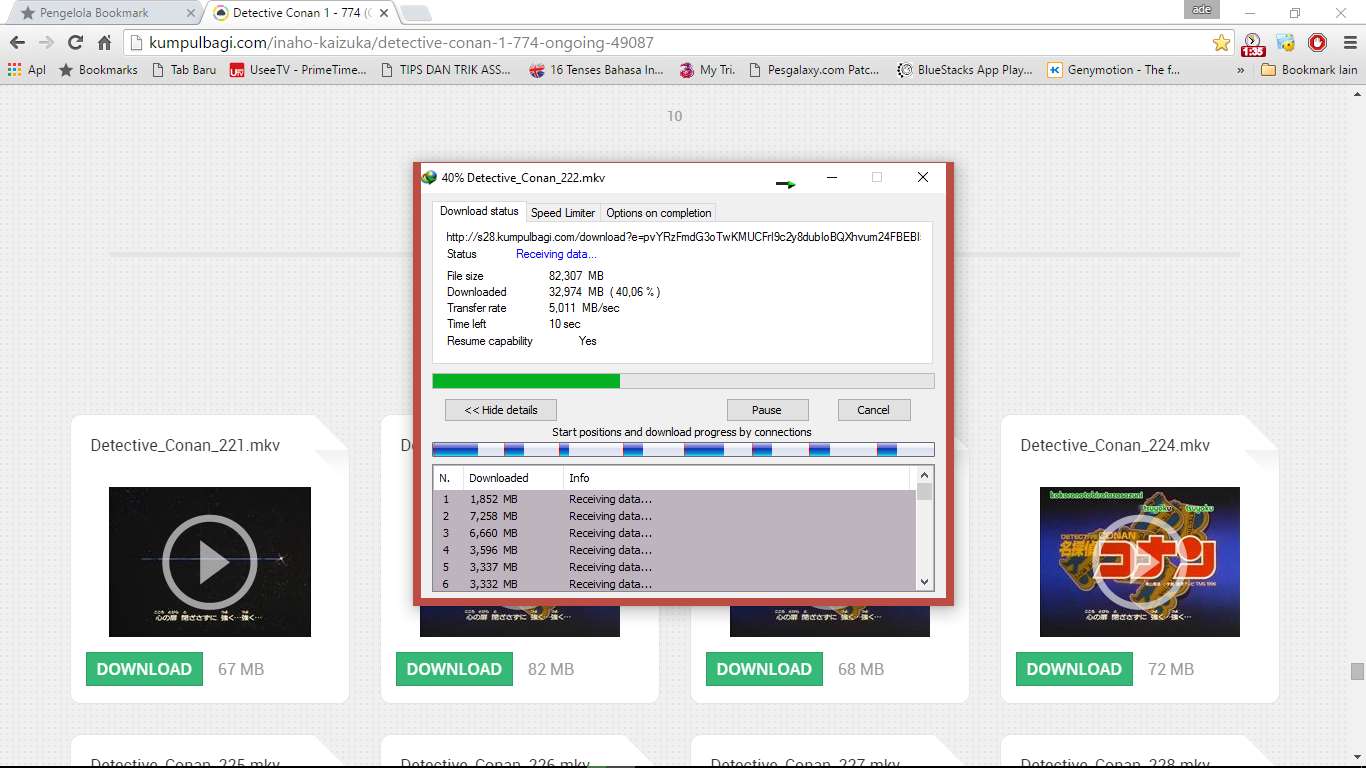
Task: Open the Options on completion tab
Action: click(x=659, y=213)
